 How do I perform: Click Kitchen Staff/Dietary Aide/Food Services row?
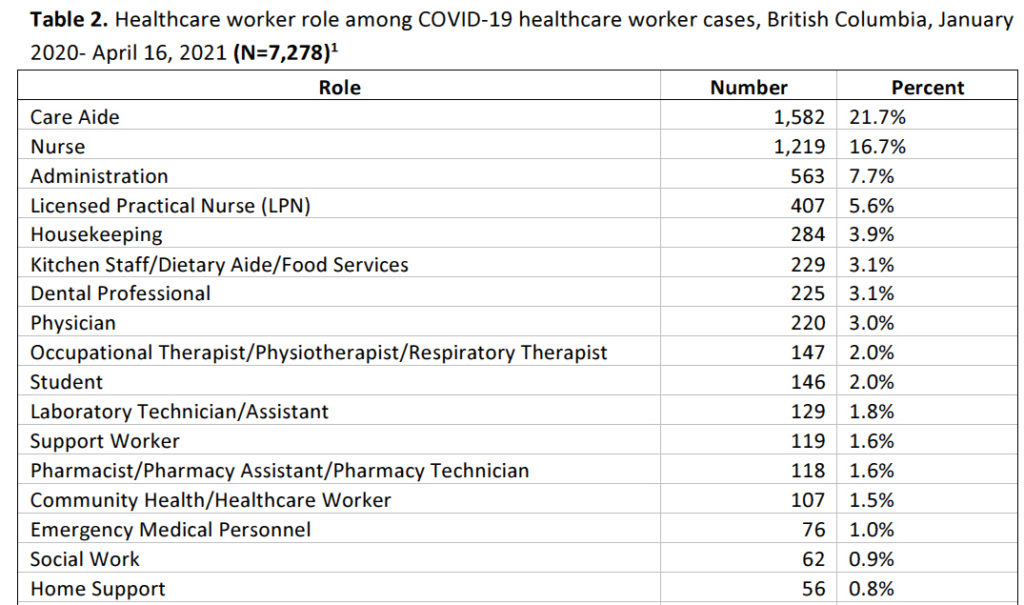(x=219, y=265)
